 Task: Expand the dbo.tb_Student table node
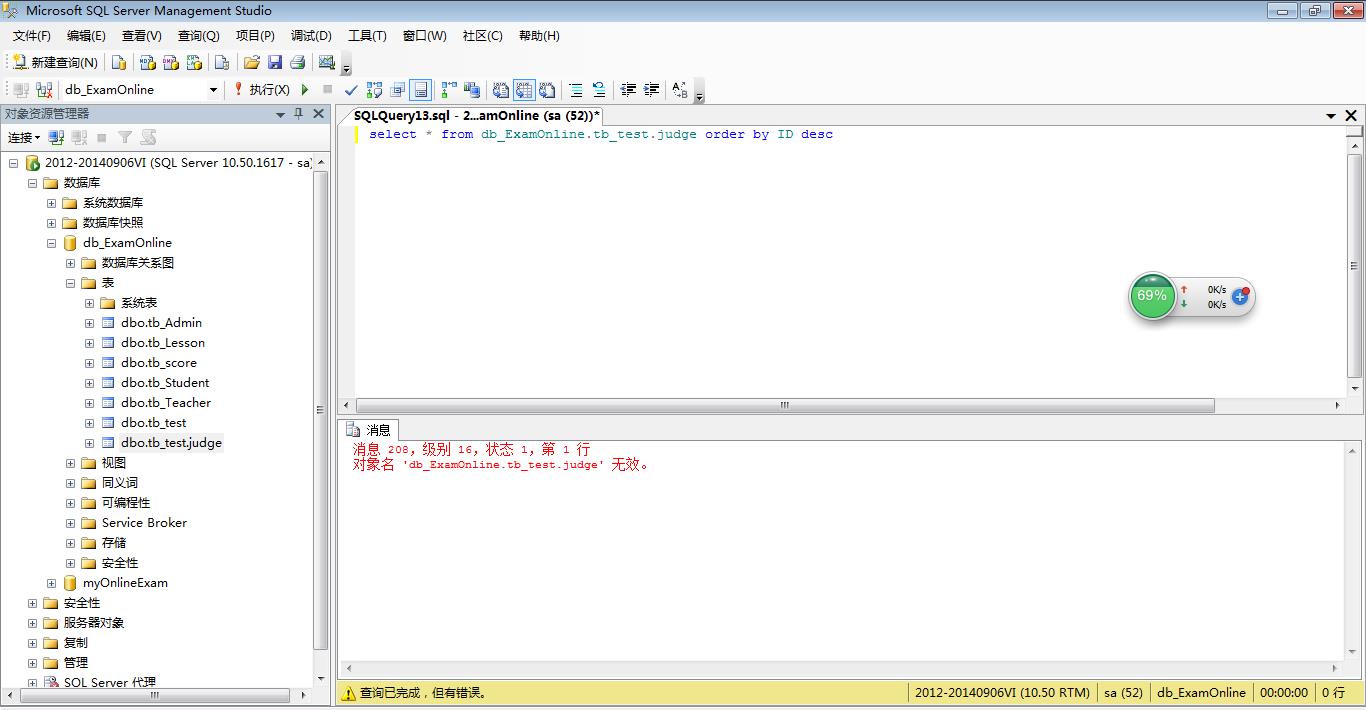pos(89,383)
